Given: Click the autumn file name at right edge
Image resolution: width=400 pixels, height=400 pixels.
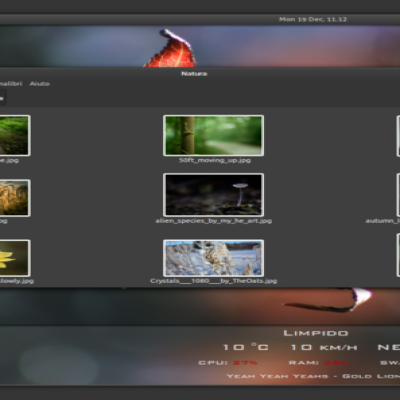Looking at the screenshot, I should tap(383, 221).
